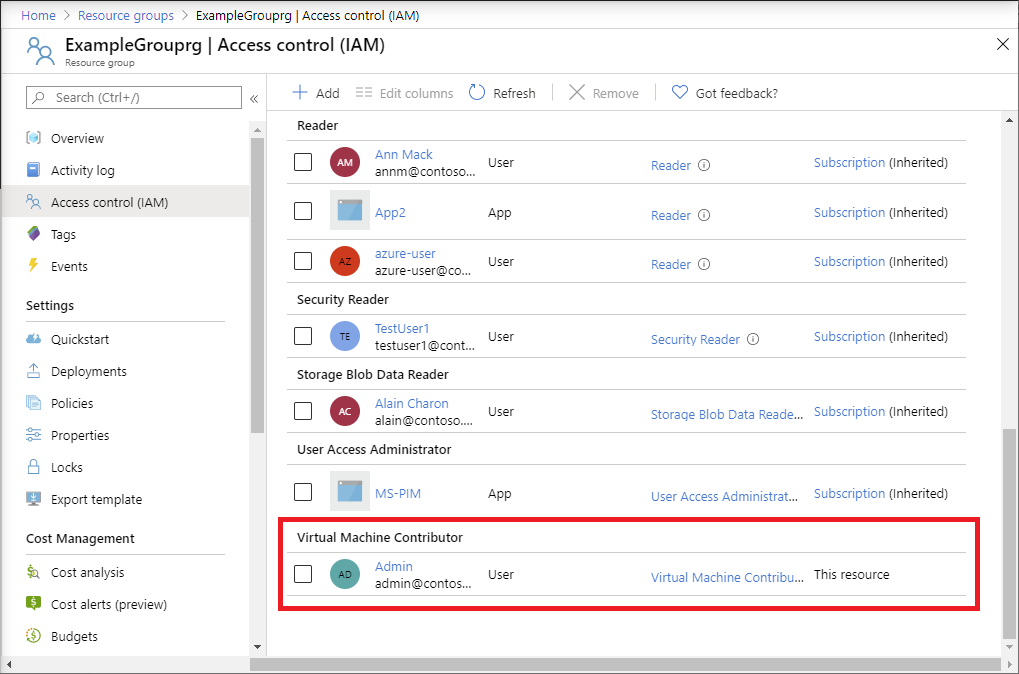Go to Deployments in sidebar
This screenshot has width=1019, height=674.
88,371
